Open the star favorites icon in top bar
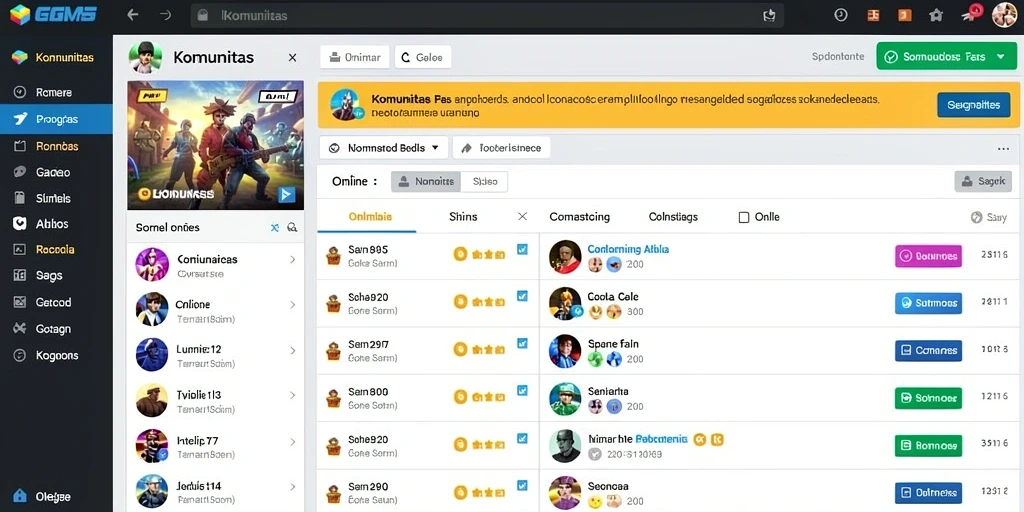 [x=936, y=15]
